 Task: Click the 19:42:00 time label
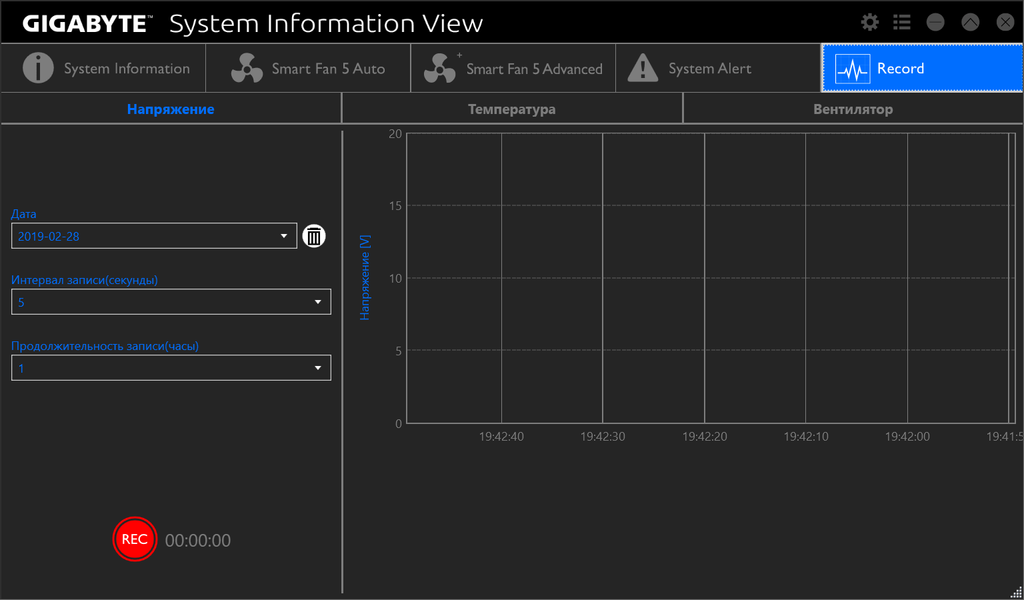(908, 437)
